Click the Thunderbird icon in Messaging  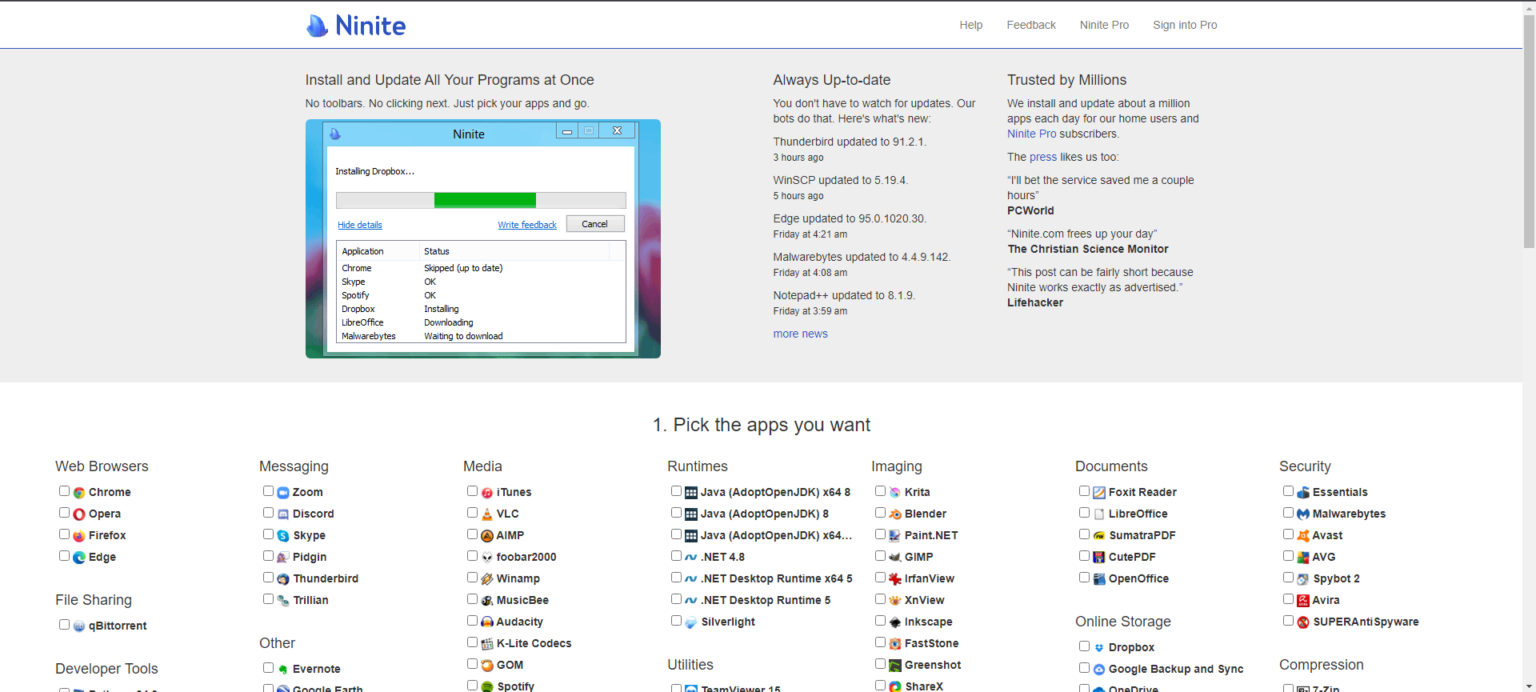point(283,579)
